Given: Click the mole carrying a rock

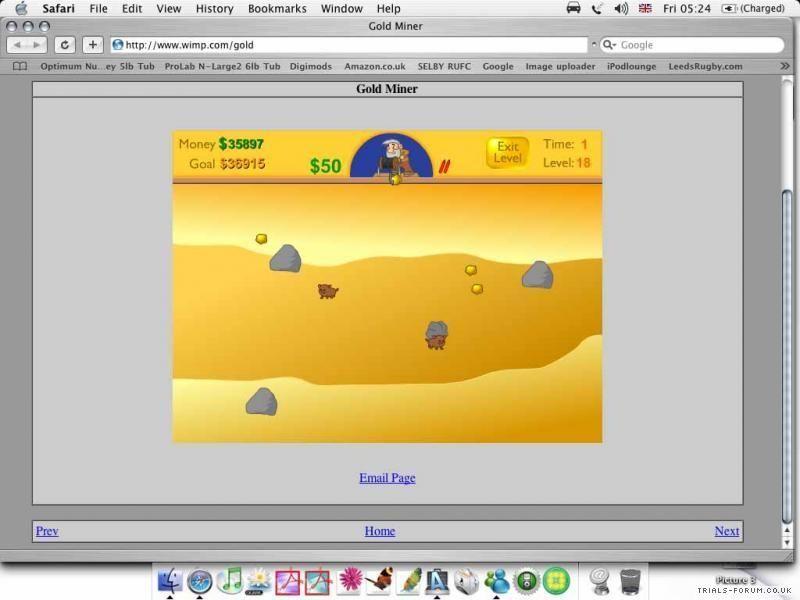Looking at the screenshot, I should [436, 335].
